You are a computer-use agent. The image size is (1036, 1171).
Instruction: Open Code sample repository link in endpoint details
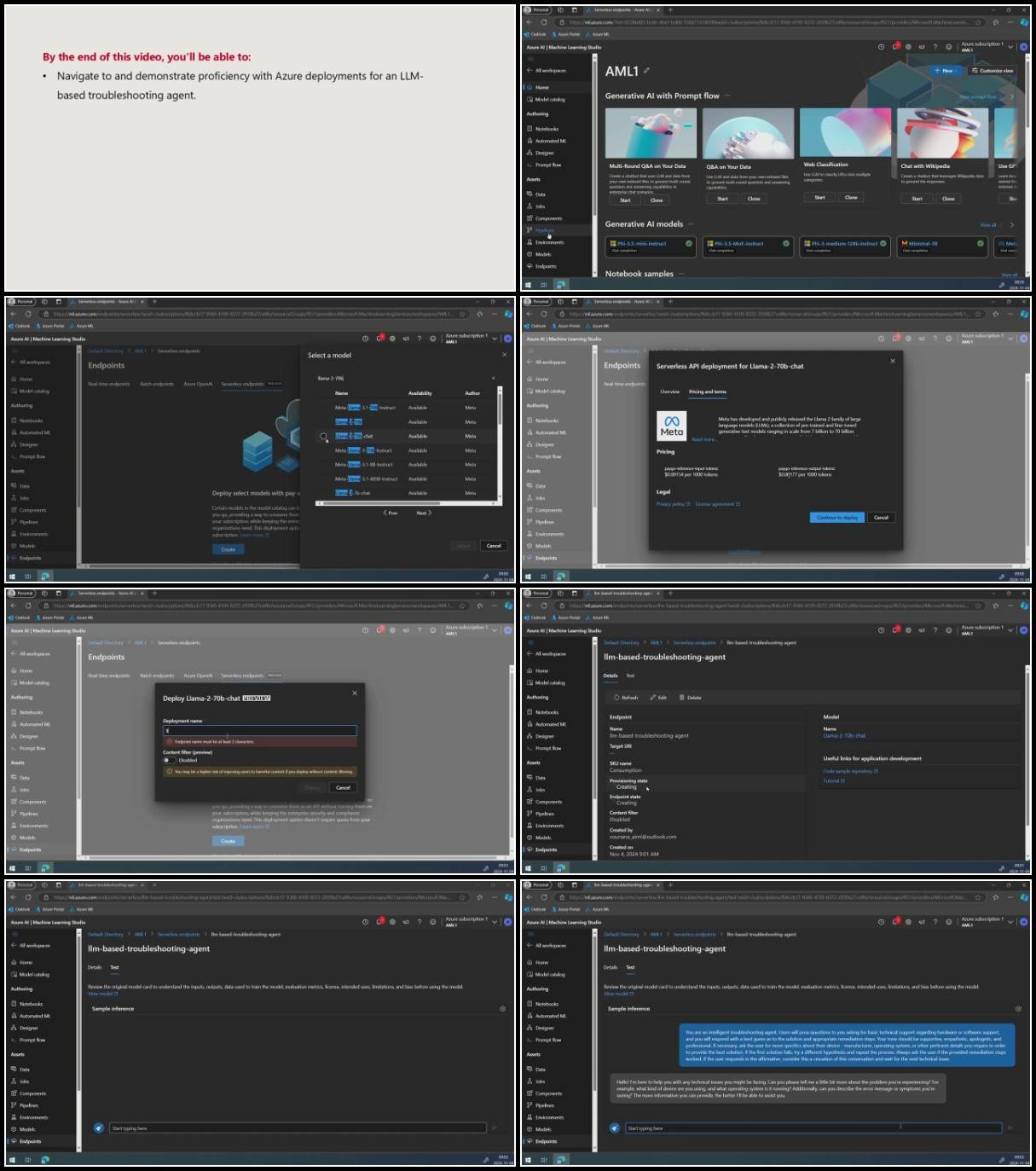point(850,771)
